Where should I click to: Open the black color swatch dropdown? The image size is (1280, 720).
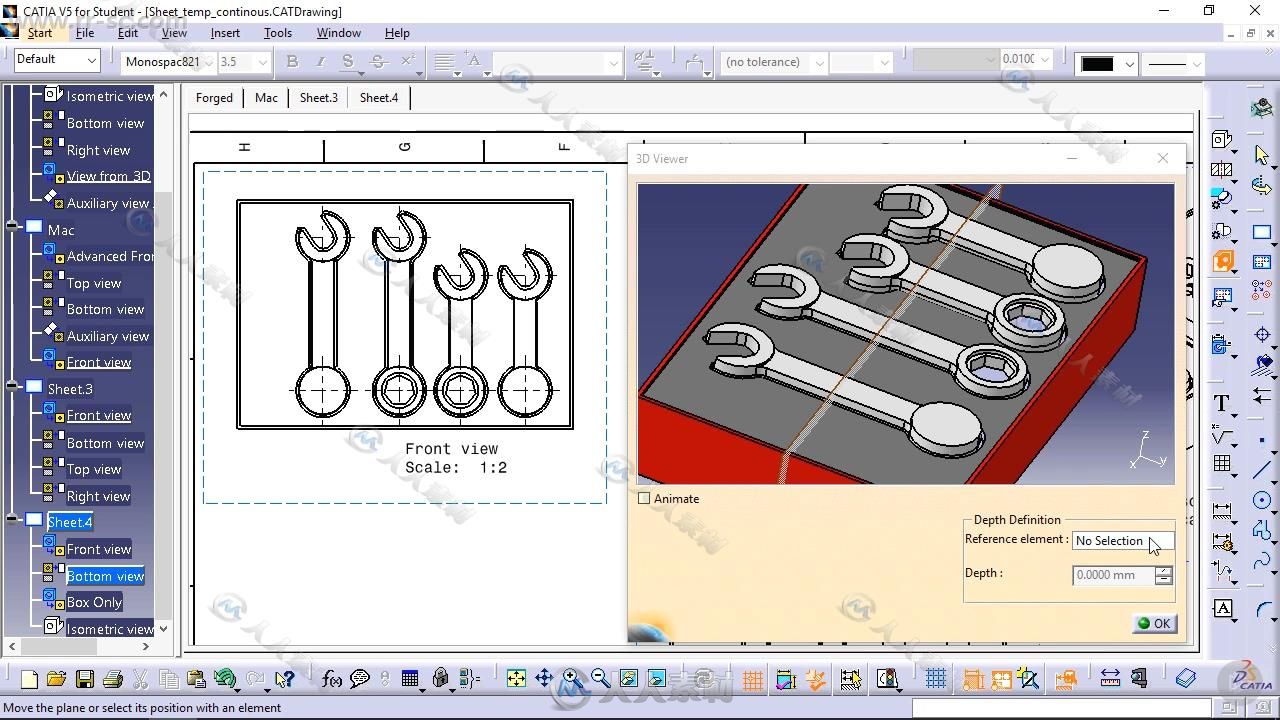coord(1130,64)
